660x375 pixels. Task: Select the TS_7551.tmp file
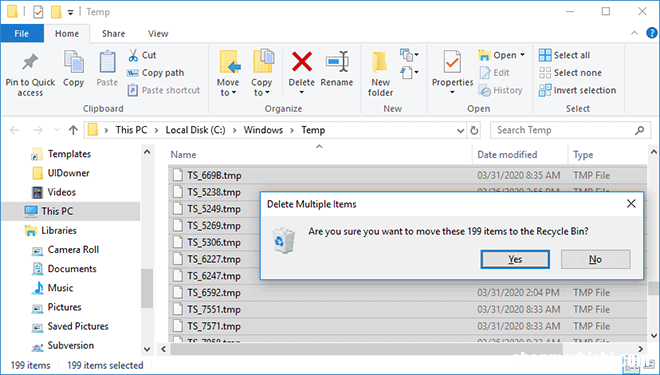click(x=407, y=309)
